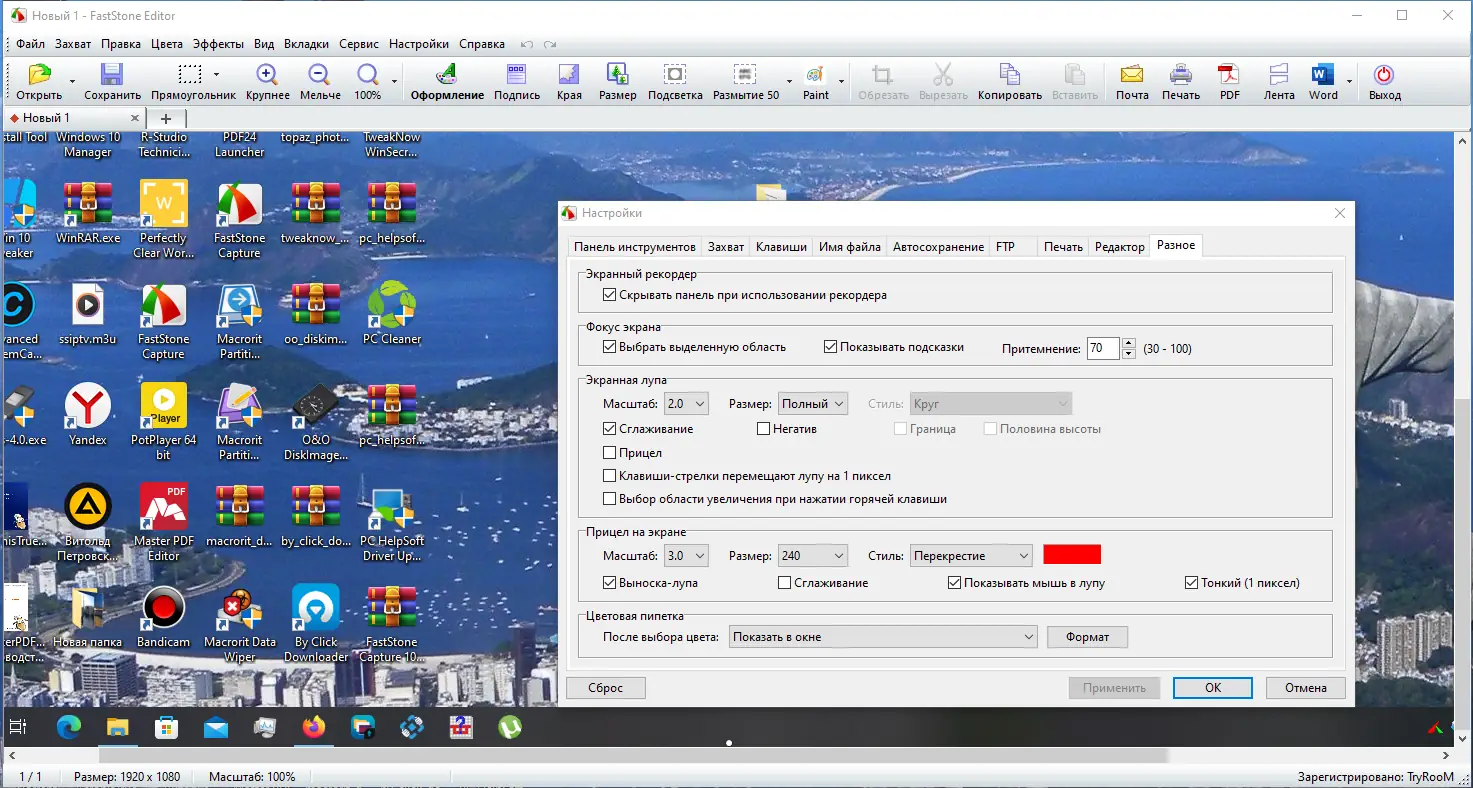Pick the red crosshair color swatch
The image size is (1473, 788).
(x=1072, y=555)
